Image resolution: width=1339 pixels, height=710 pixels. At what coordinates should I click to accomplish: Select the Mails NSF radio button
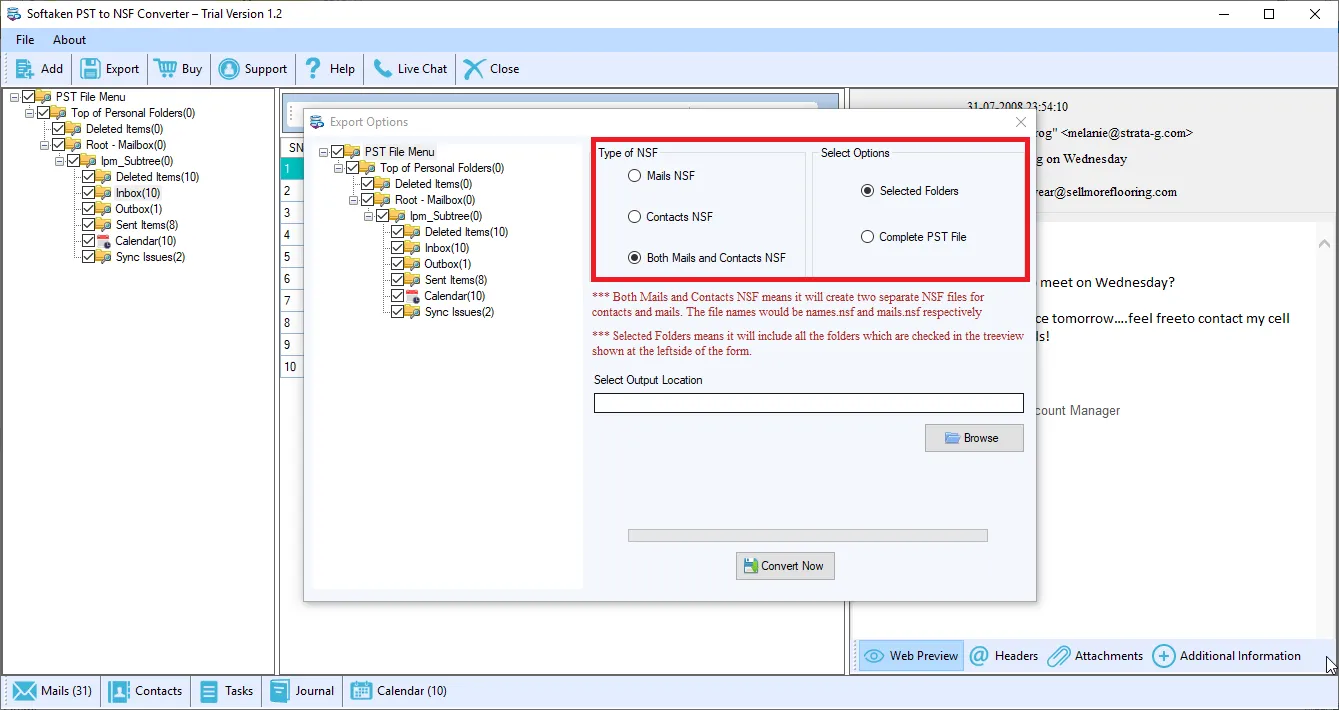(x=635, y=176)
